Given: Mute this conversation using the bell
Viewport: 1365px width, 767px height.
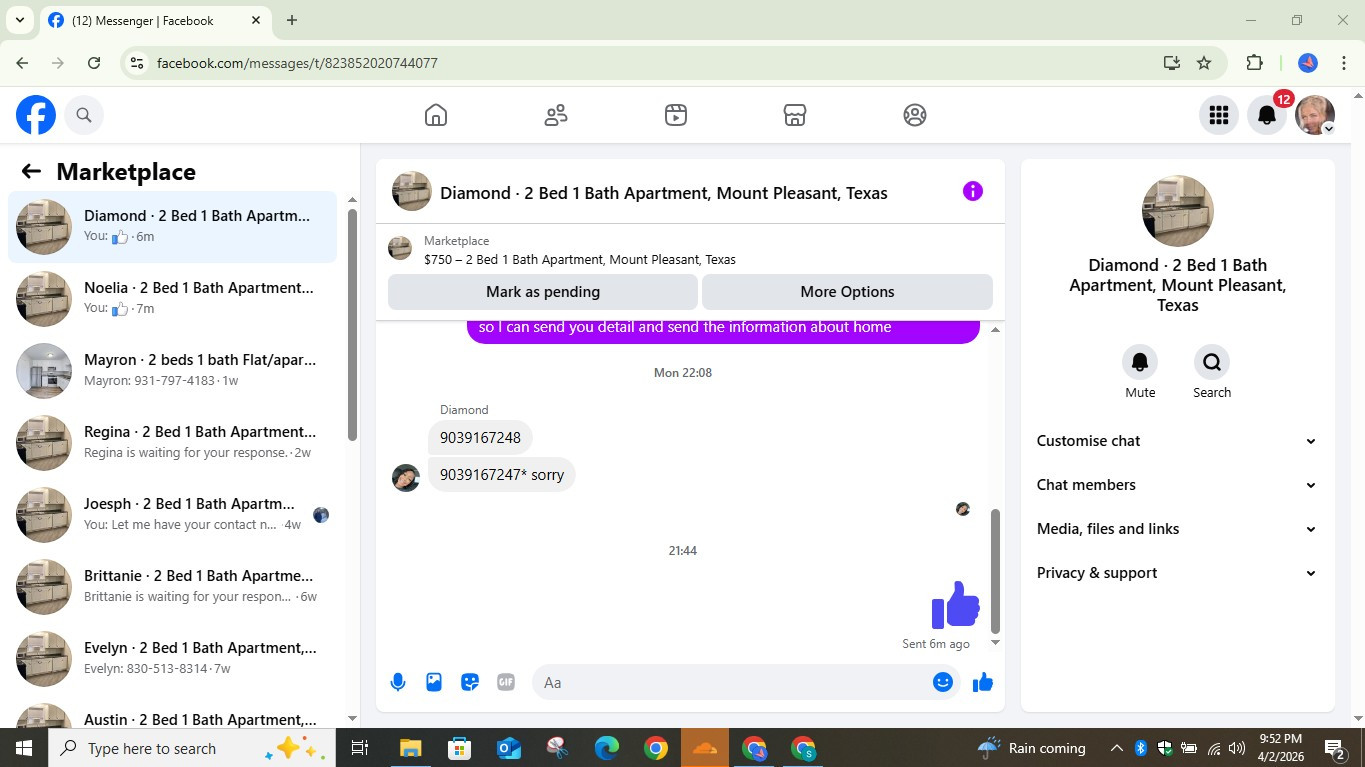Looking at the screenshot, I should coord(1140,362).
